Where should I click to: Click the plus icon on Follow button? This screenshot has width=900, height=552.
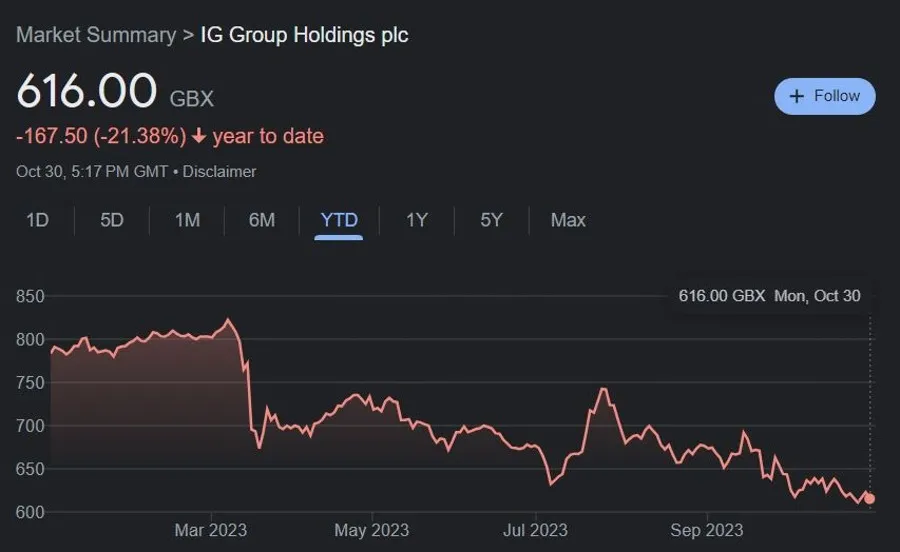coord(796,96)
